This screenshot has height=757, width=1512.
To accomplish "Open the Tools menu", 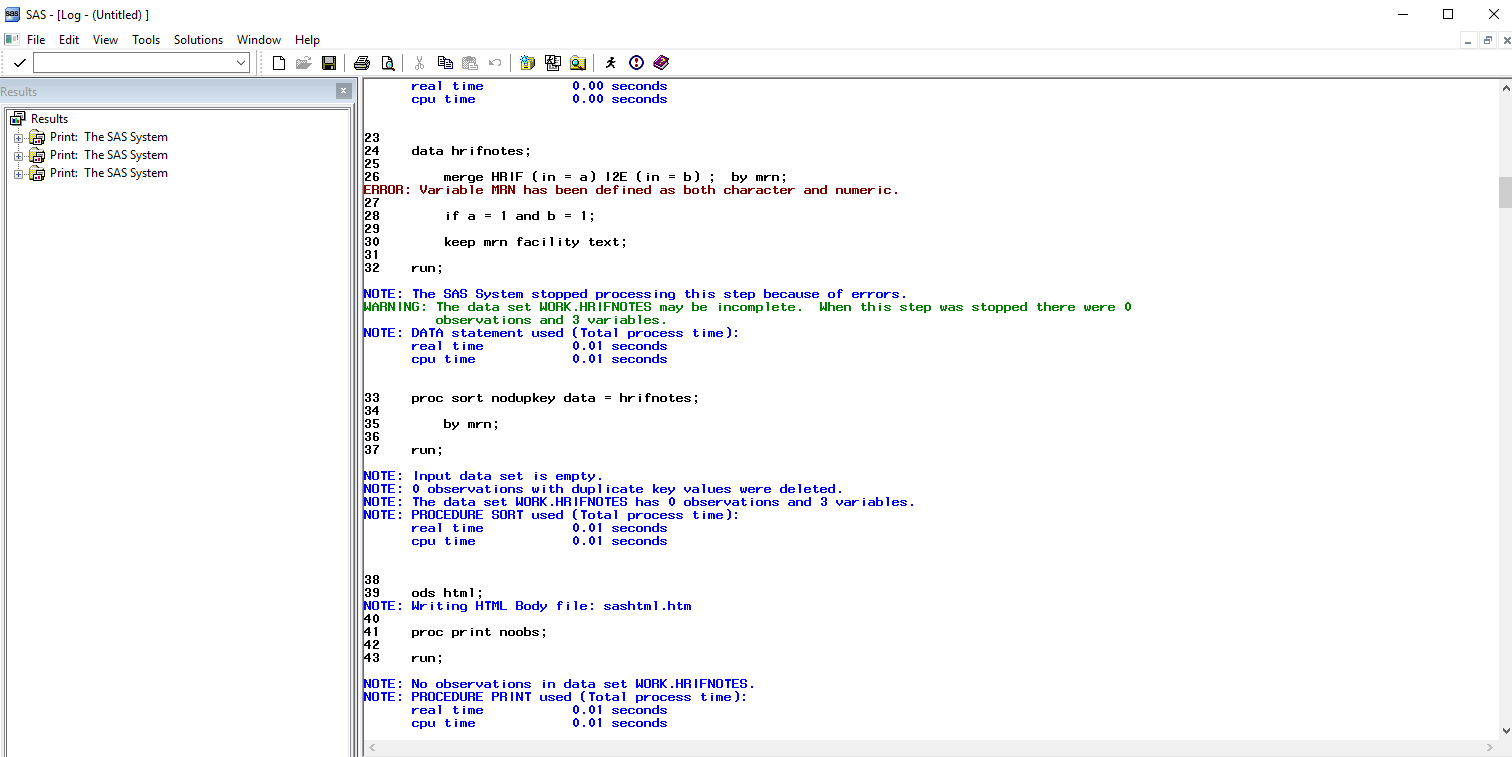I will click(146, 40).
